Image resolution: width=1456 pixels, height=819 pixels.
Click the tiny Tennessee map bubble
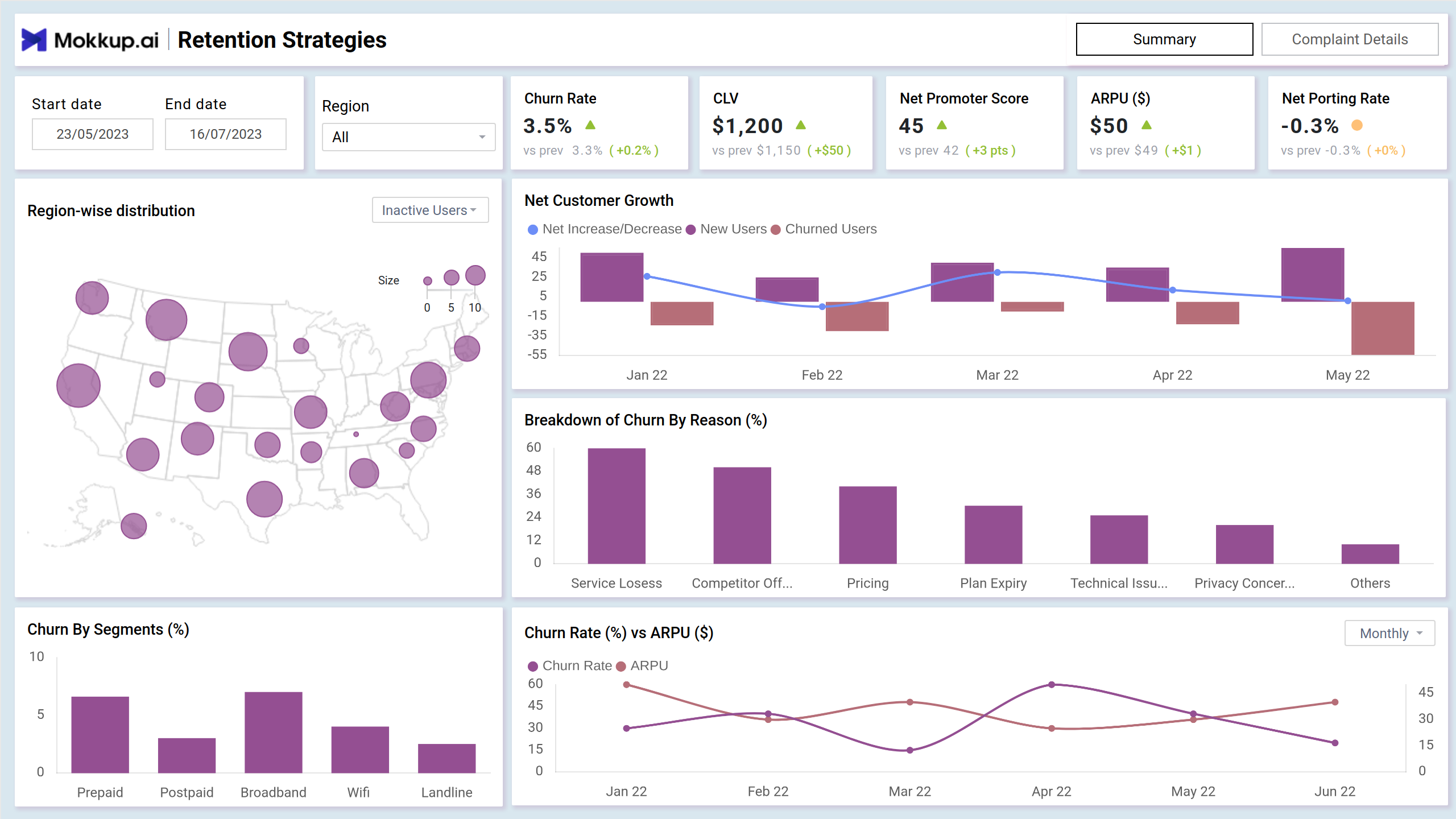[x=356, y=434]
